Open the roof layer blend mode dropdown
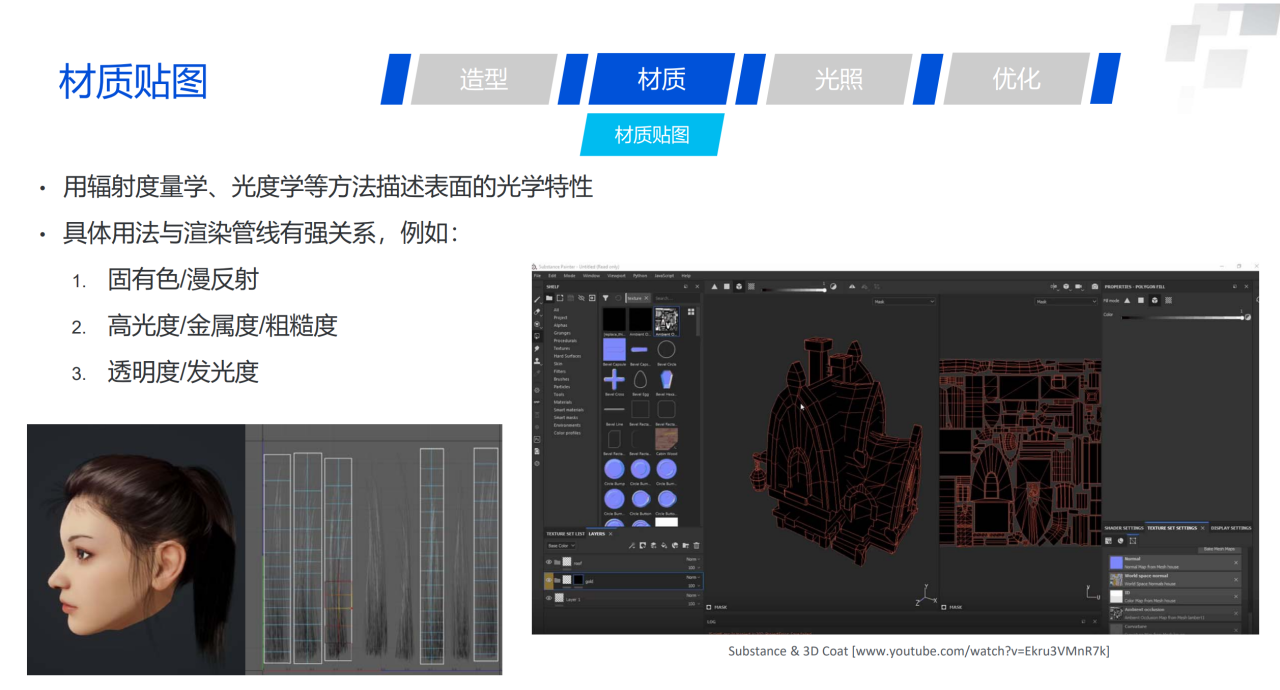Screen dimensions: 1280x690 691,559
